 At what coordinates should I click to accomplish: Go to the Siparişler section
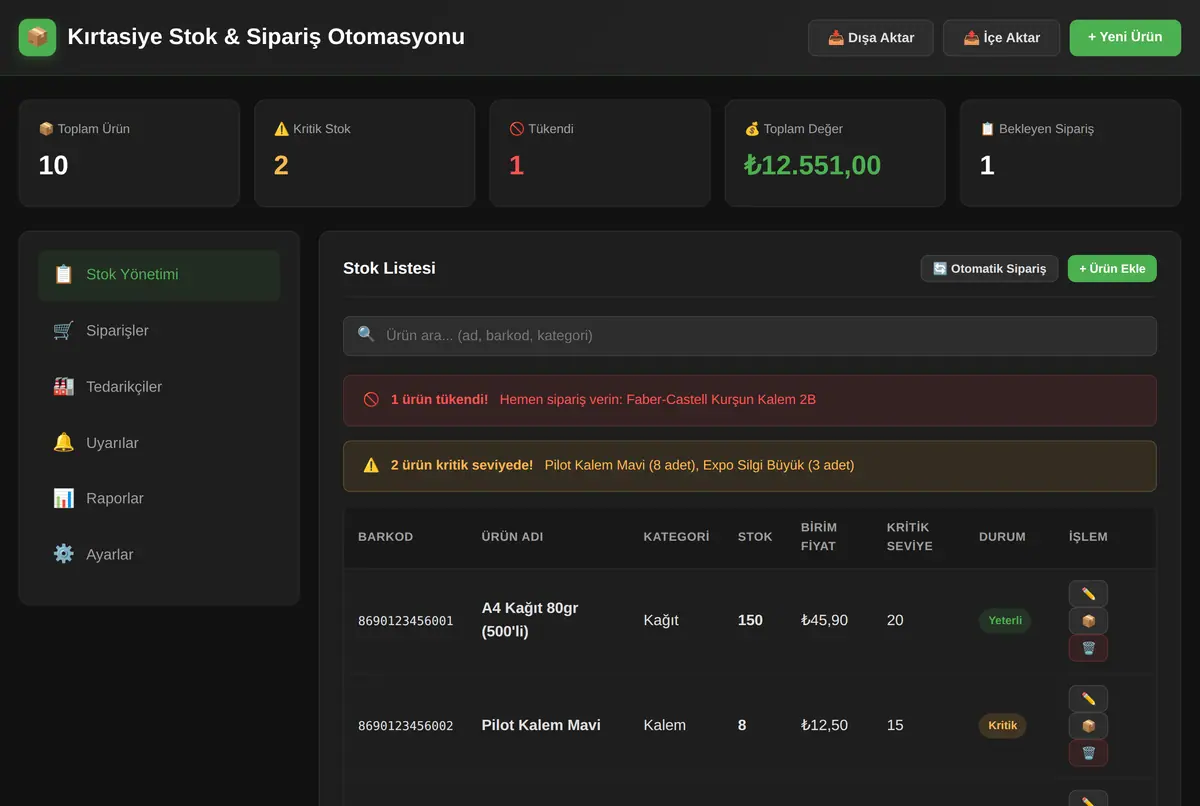159,331
